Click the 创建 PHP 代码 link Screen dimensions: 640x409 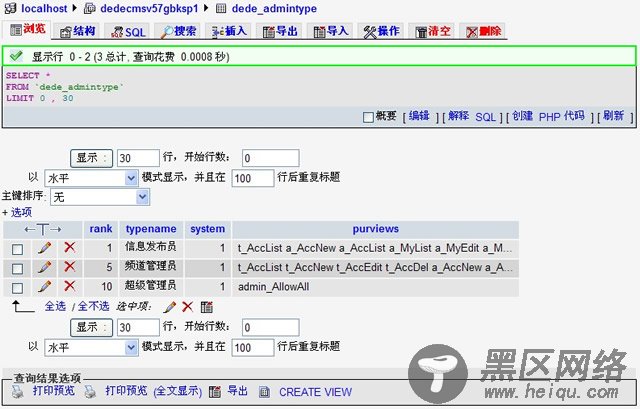548,116
